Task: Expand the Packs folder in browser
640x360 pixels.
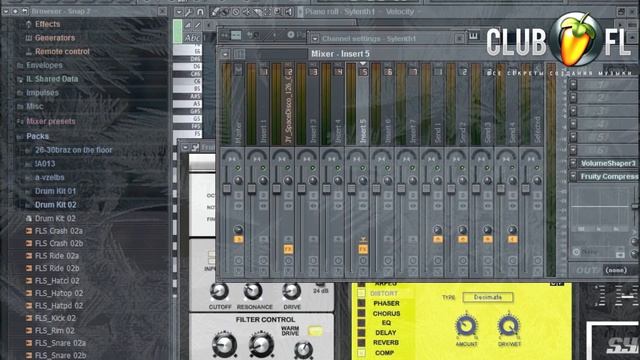Action: click(38, 136)
